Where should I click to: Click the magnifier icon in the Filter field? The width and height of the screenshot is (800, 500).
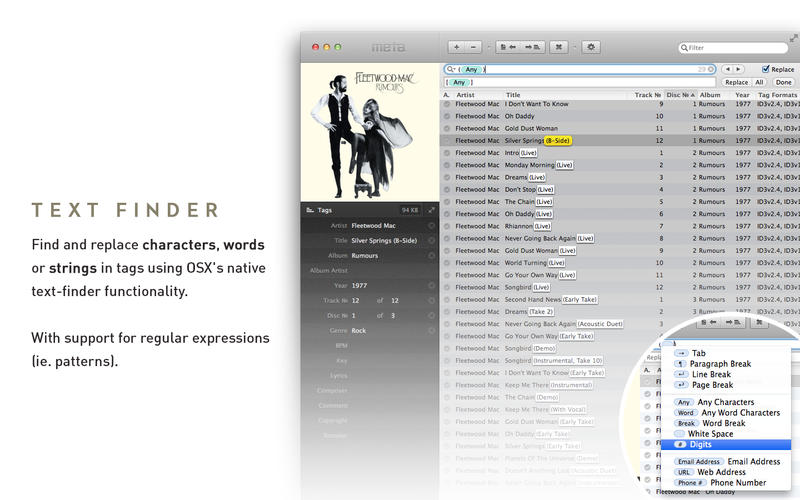point(684,48)
